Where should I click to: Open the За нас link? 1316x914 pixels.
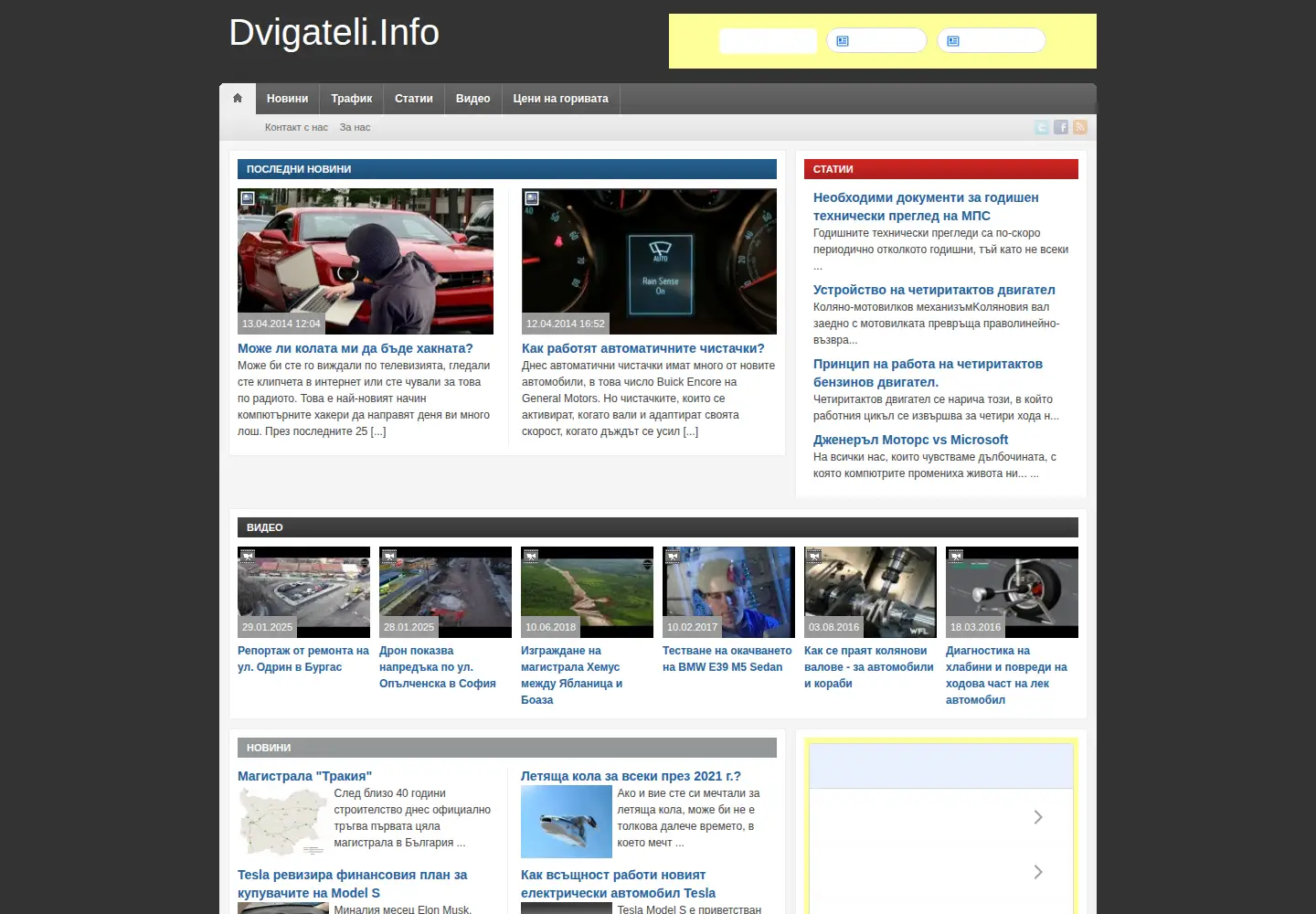356,127
